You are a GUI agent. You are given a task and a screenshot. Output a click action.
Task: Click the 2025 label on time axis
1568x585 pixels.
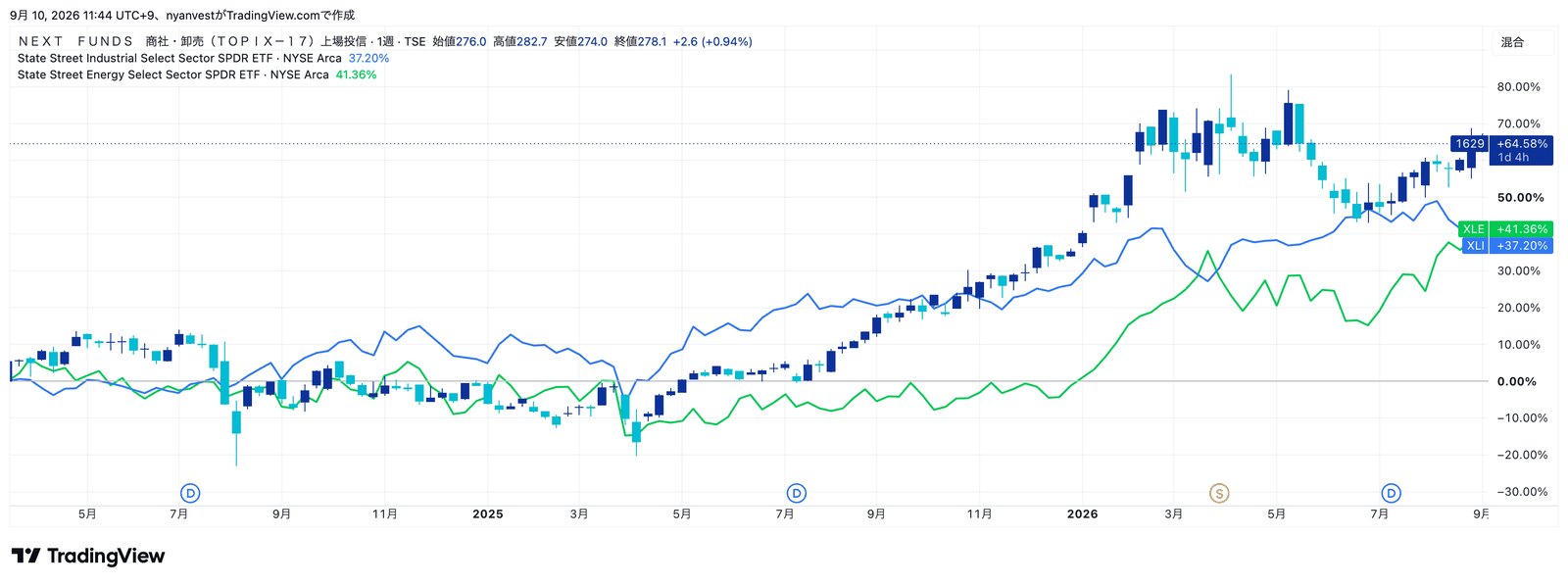pyautogui.click(x=487, y=514)
